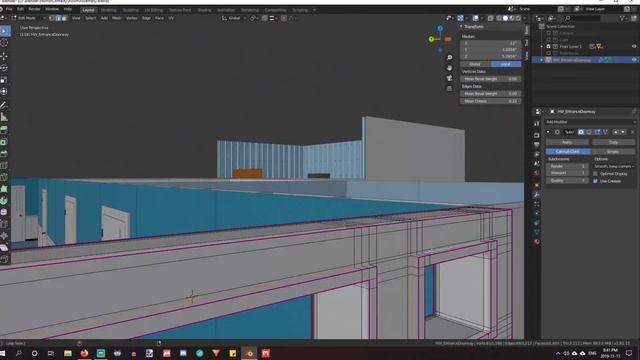The image size is (640, 360).
Task: Toggle X-ray display in viewport header
Action: [x=491, y=18]
